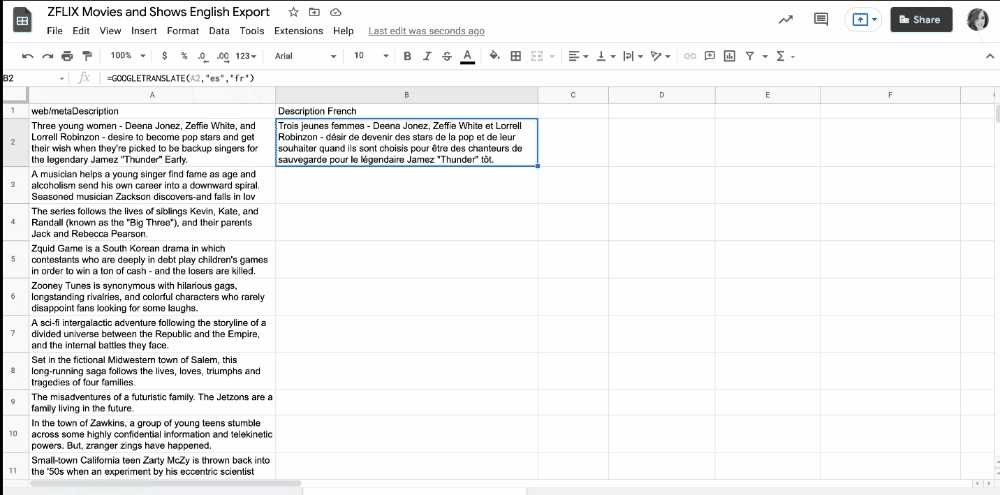Check the cloud document status icon
Image resolution: width=1000 pixels, height=495 pixels.
click(x=335, y=12)
